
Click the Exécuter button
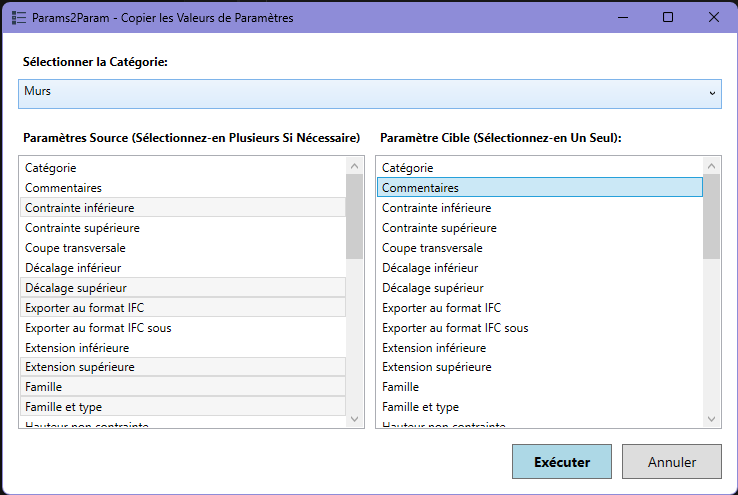coord(561,462)
